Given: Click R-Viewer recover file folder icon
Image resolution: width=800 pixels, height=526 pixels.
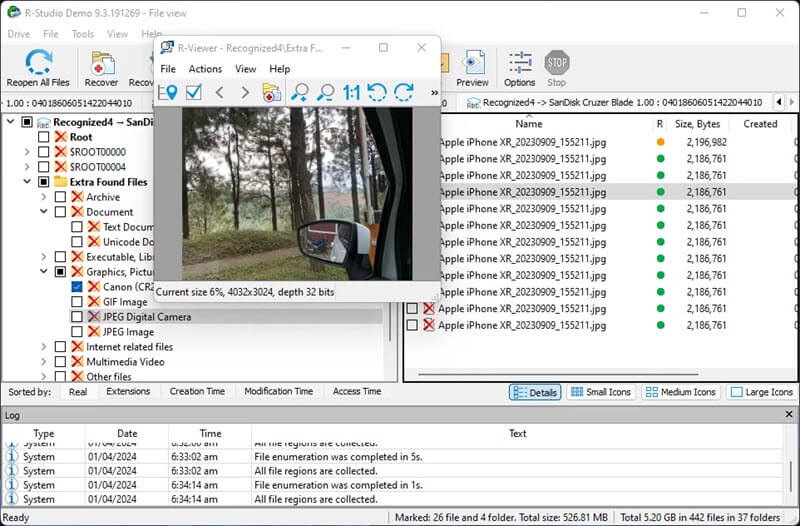Looking at the screenshot, I should pyautogui.click(x=272, y=92).
